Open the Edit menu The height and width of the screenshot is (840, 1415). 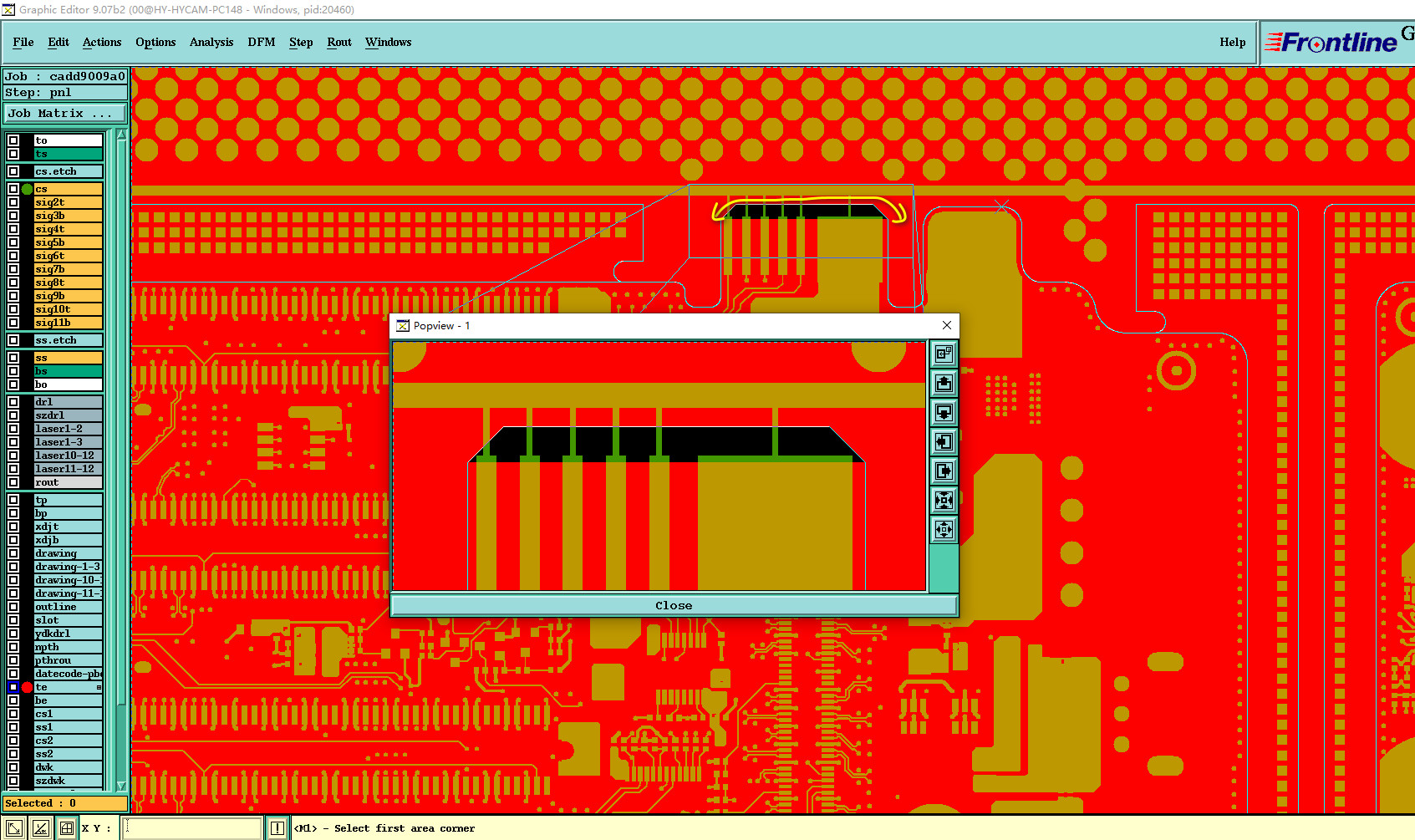point(59,42)
